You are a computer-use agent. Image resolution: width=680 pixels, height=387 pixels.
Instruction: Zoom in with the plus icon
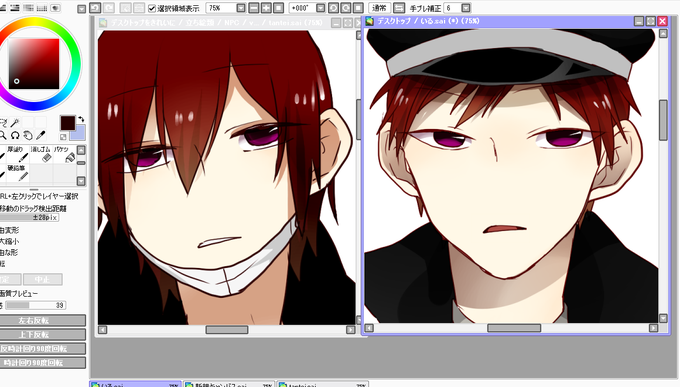coord(266,8)
